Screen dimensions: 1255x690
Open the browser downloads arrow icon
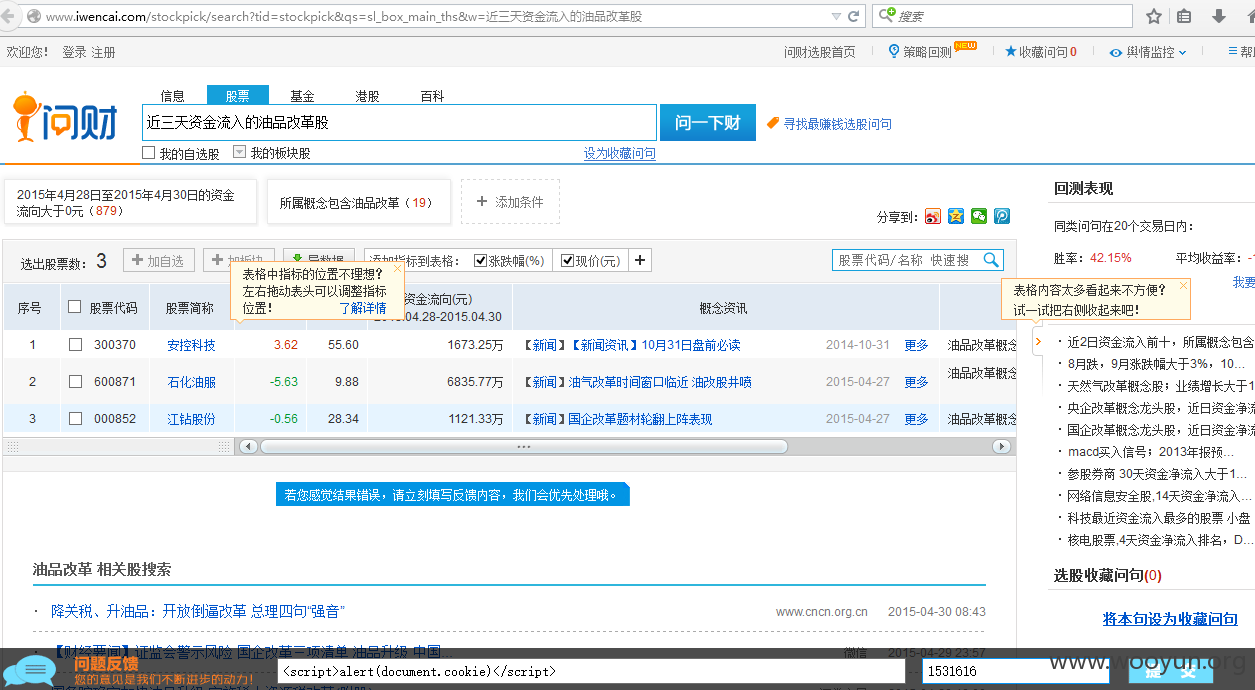coord(1219,16)
